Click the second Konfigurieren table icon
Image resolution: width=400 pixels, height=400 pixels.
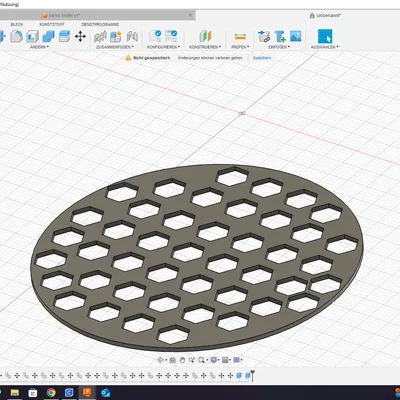[171, 36]
